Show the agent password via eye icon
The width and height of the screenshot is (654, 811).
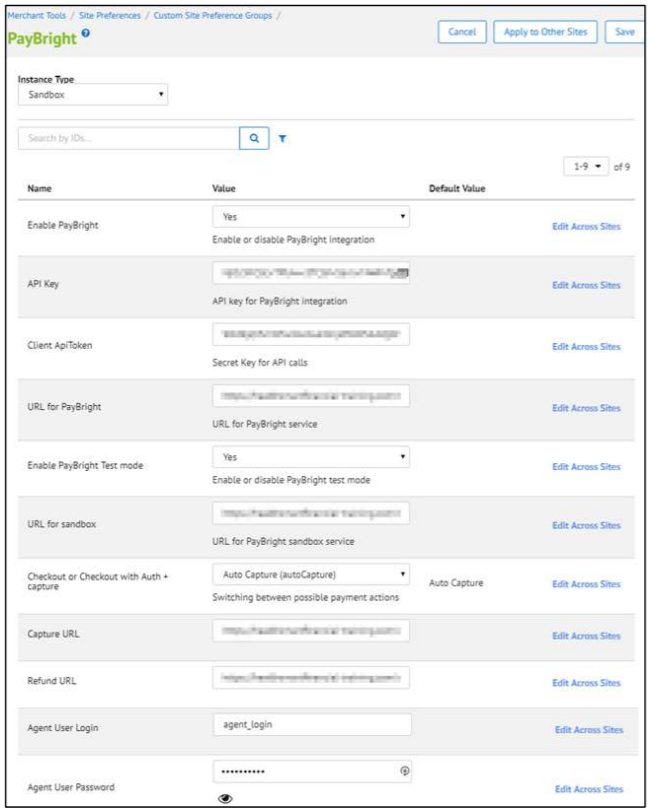(225, 799)
